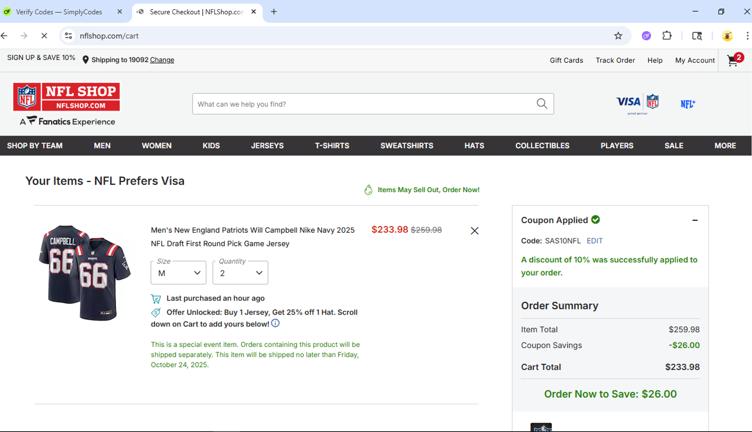Screen dimensions: 752x432
Task: Click the Gift Cards link
Action: (566, 60)
